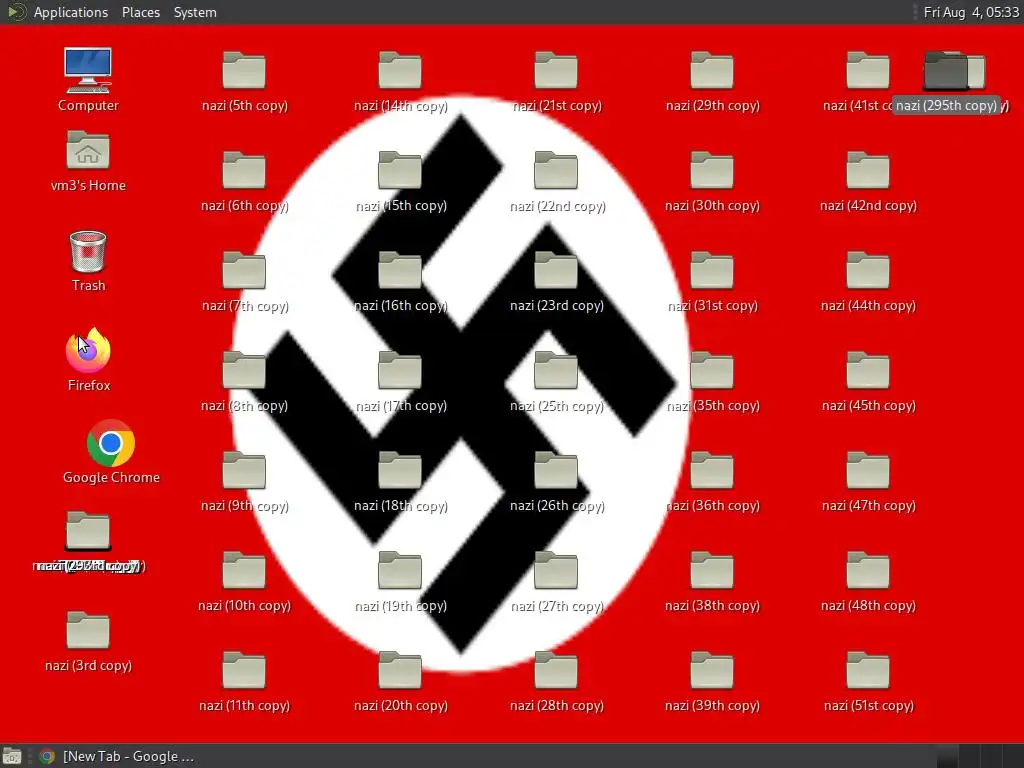Click the show desktop icon in bottom panel
1024x768 pixels.
click(x=12, y=756)
